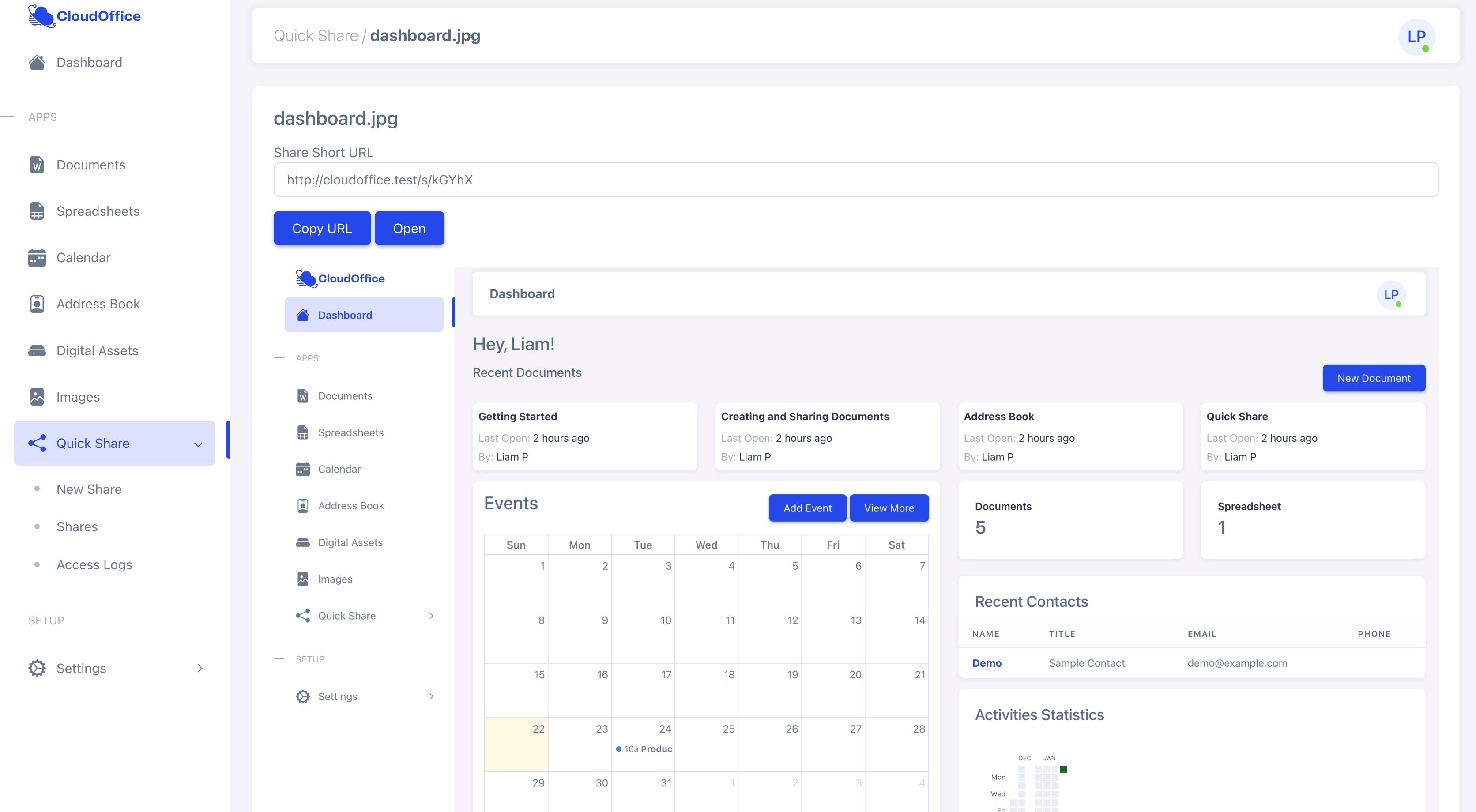Click the Digital Assets icon in the preview sidebar
This screenshot has height=812, width=1476.
302,543
